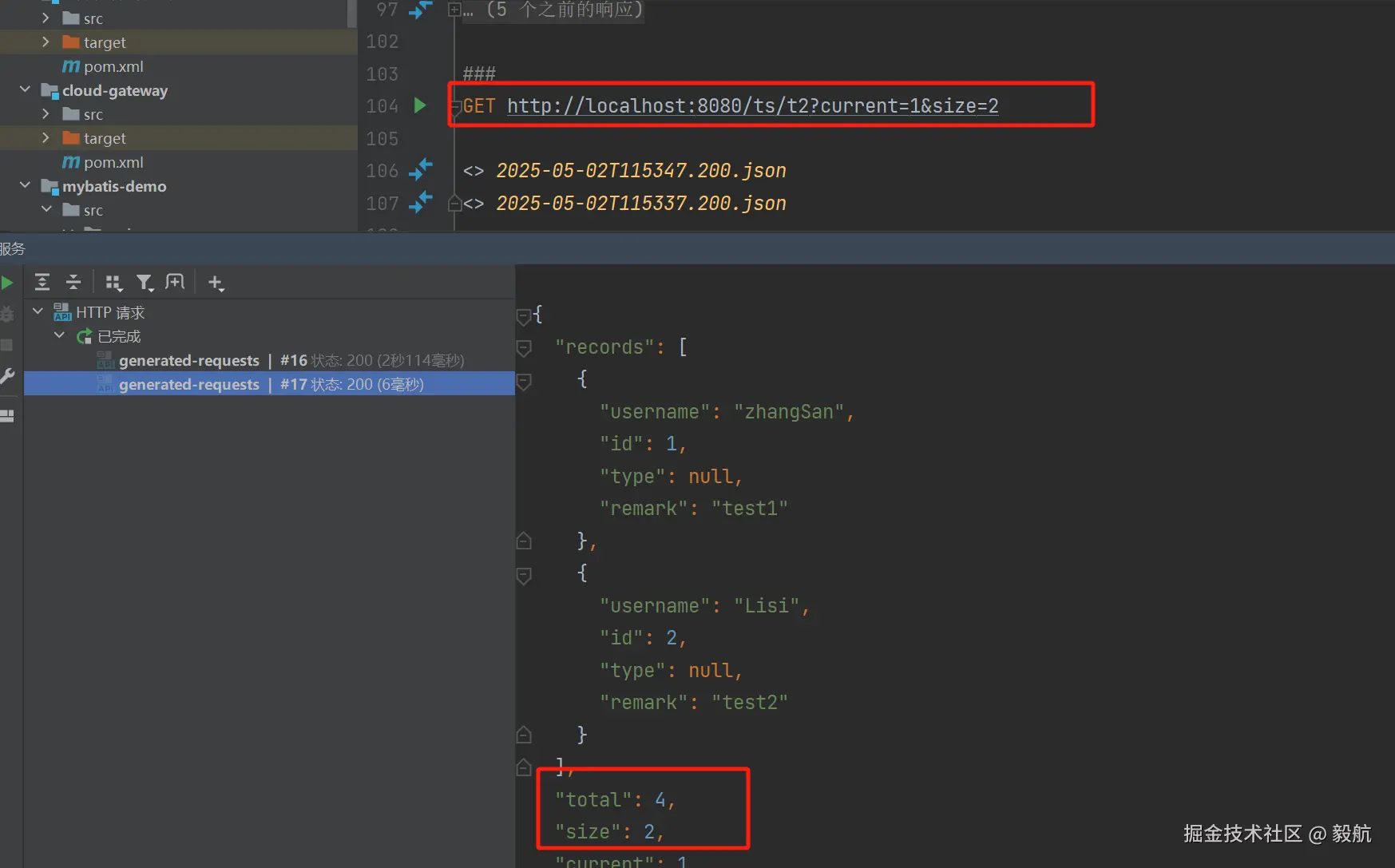1395x868 pixels.
Task: Open the filter icon in services toolbar
Action: [145, 283]
